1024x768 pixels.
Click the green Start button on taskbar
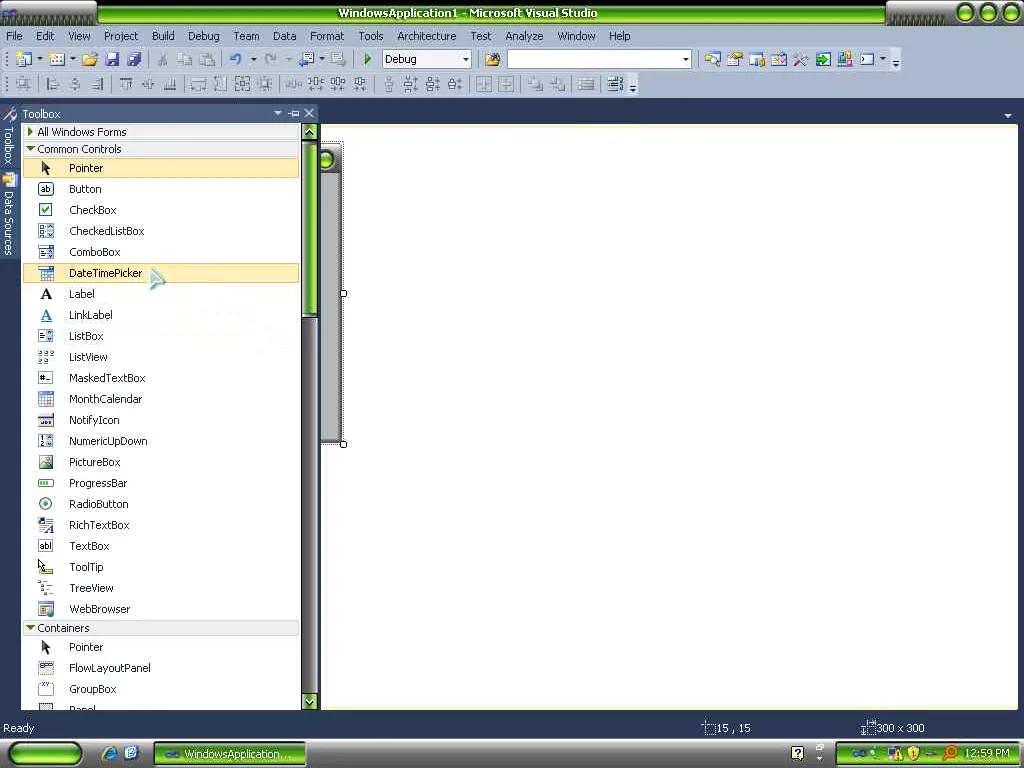pyautogui.click(x=45, y=754)
